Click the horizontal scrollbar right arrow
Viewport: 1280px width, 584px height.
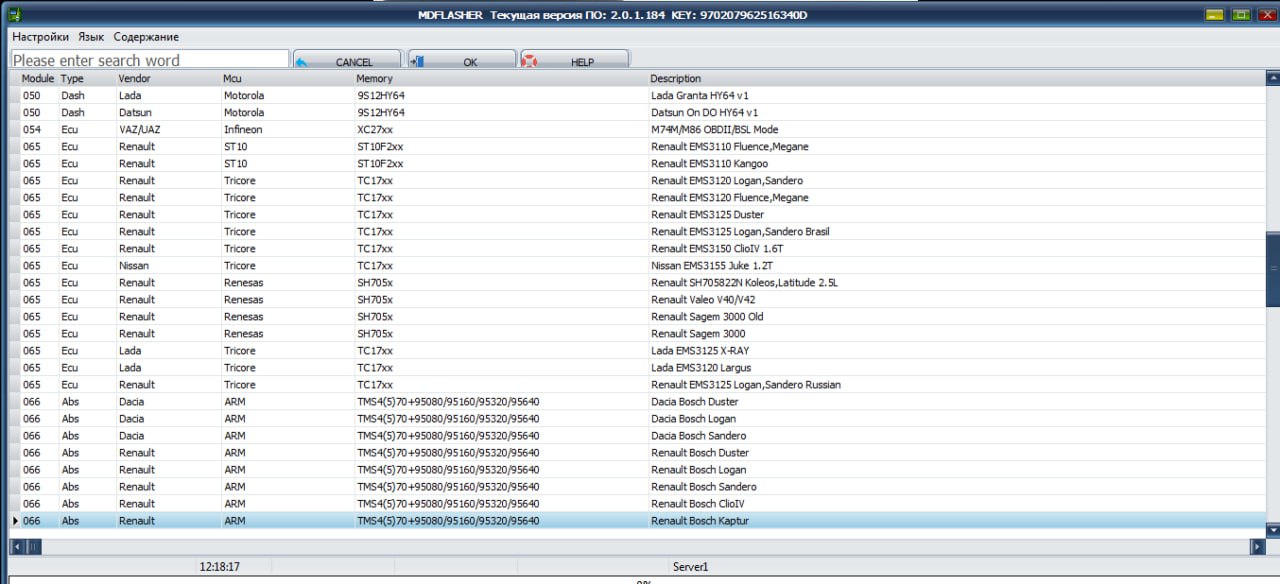point(1257,547)
